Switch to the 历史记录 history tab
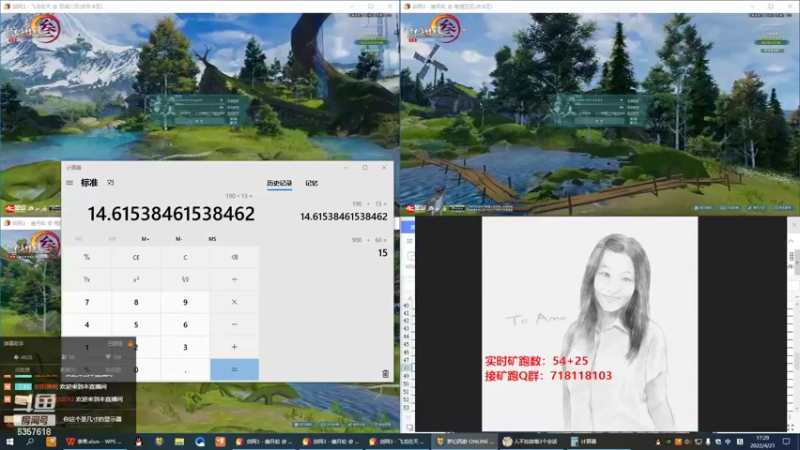Image resolution: width=800 pixels, height=450 pixels. (279, 183)
